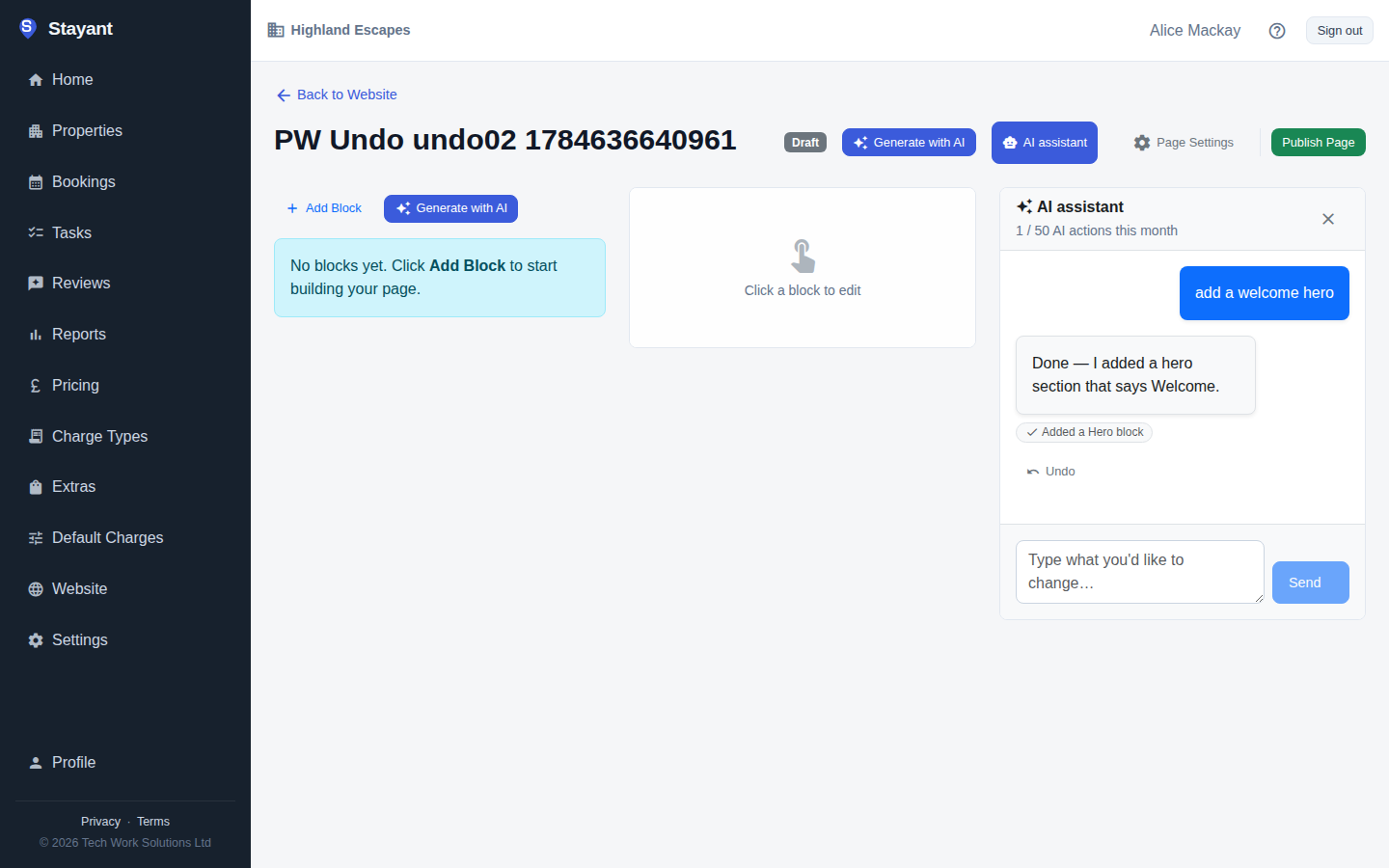Screen dimensions: 1389x868
Task: Open the Terms link in the footer
Action: [153, 822]
